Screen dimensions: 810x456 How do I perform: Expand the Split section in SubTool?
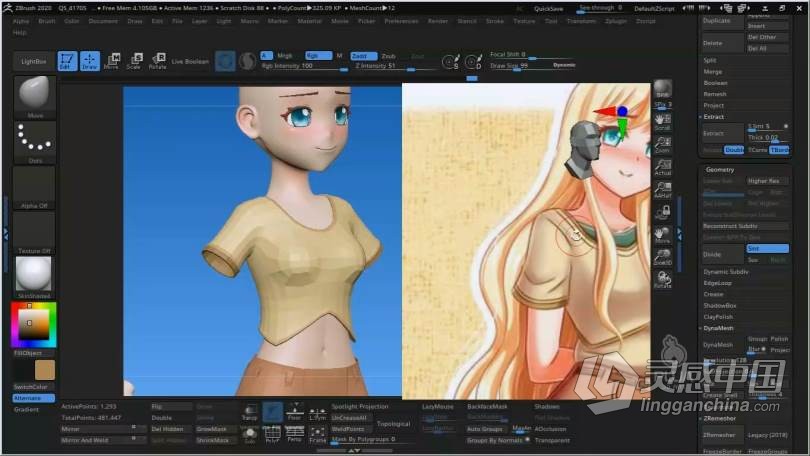pos(710,60)
